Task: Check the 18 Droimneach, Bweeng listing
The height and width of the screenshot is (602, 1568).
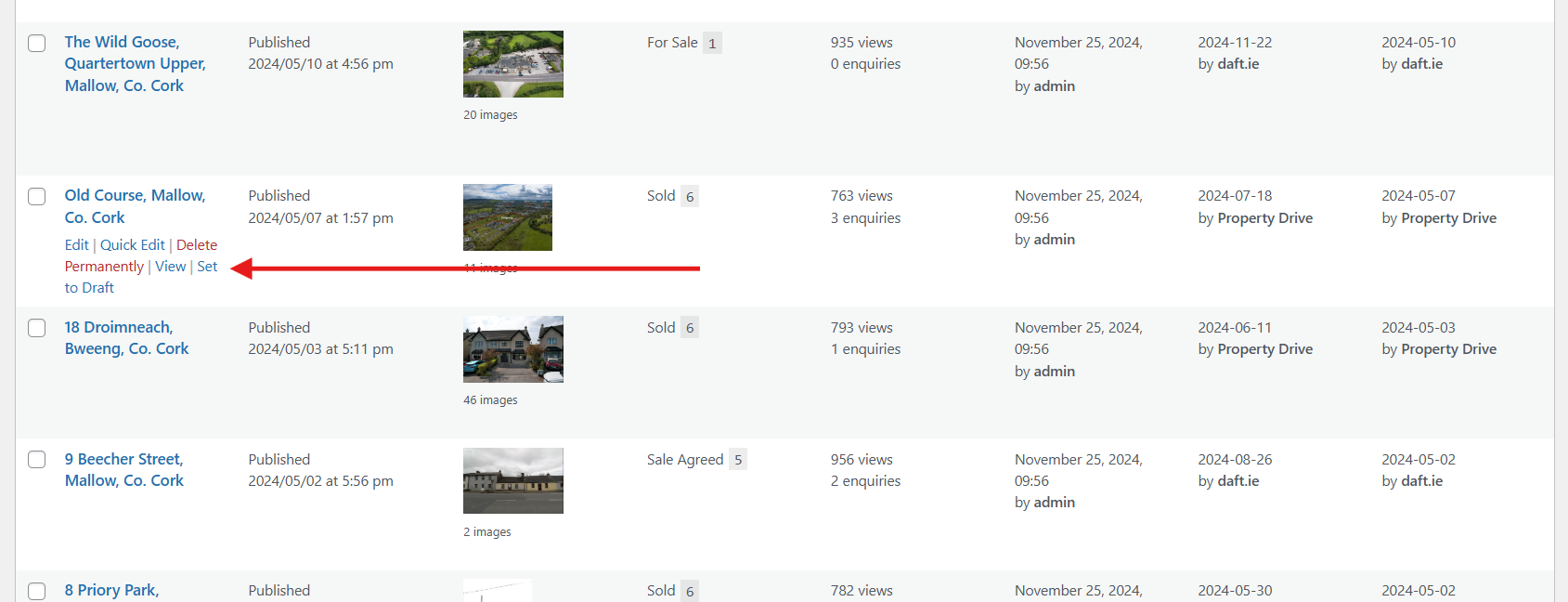Action: point(37,328)
